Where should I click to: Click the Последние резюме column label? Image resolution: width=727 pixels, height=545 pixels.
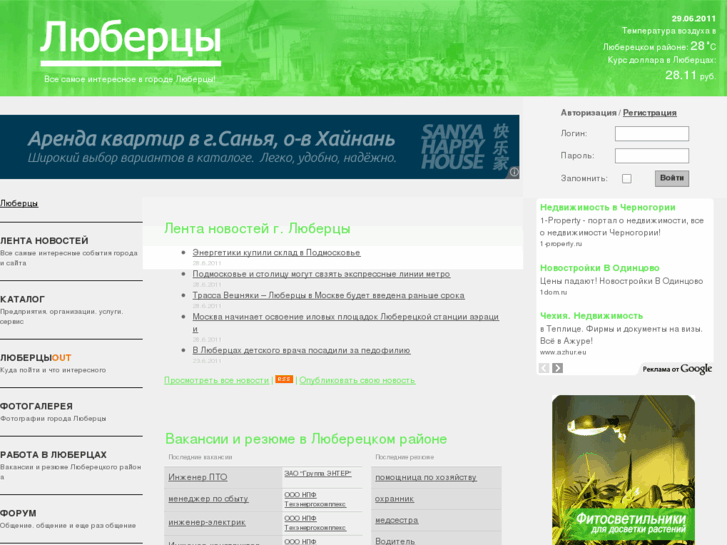click(404, 457)
